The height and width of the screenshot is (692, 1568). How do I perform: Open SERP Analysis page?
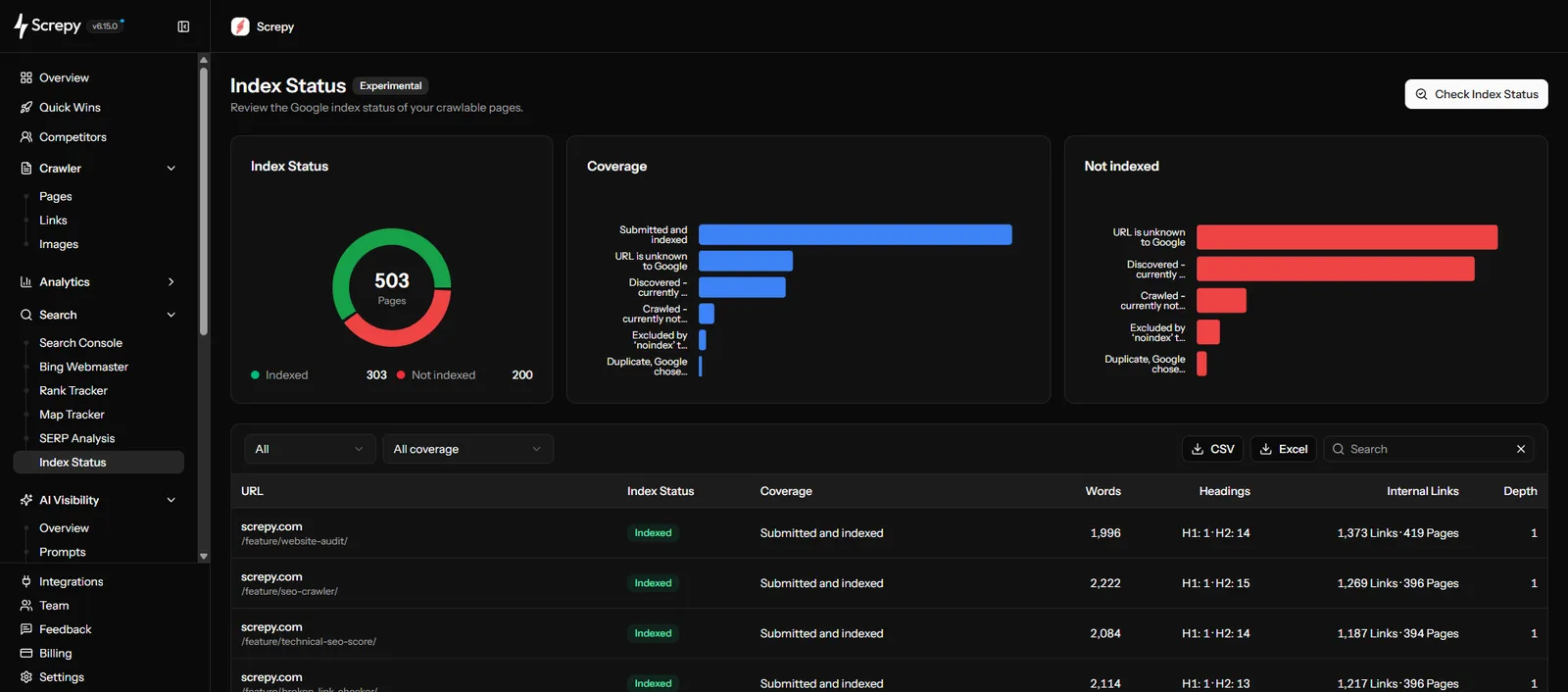[76, 438]
